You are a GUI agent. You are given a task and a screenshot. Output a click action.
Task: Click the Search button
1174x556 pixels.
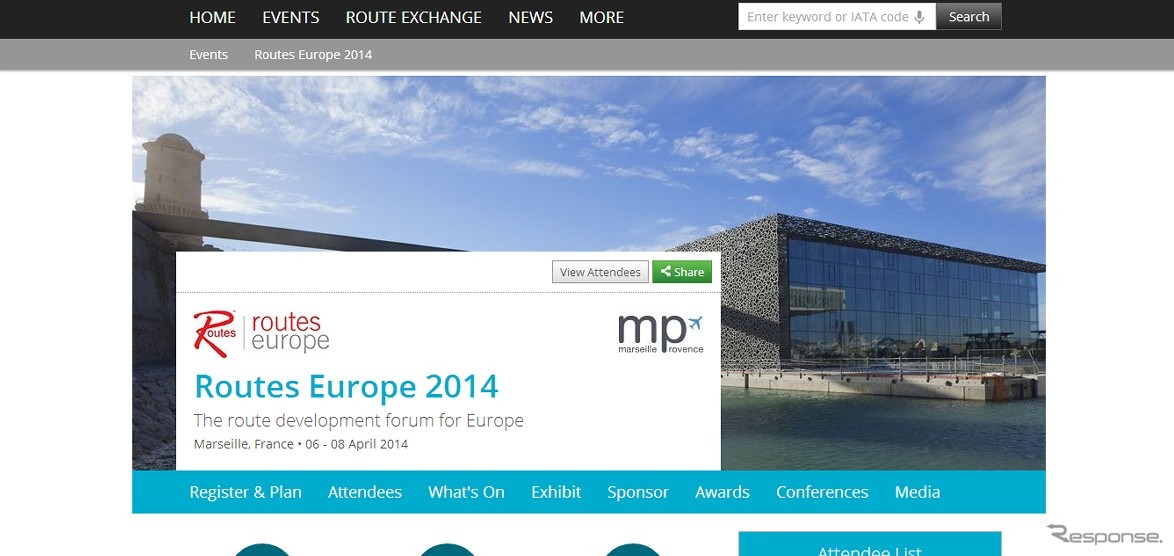pyautogui.click(x=969, y=16)
